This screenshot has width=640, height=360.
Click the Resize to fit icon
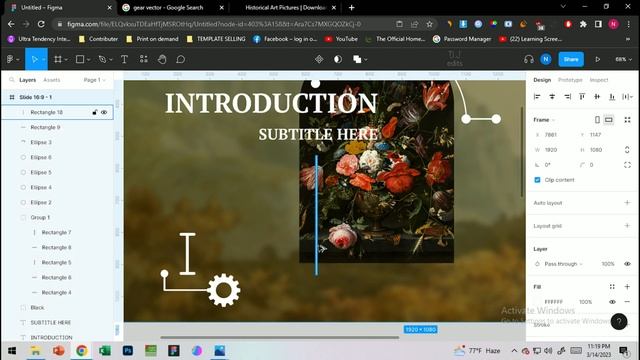click(x=627, y=120)
